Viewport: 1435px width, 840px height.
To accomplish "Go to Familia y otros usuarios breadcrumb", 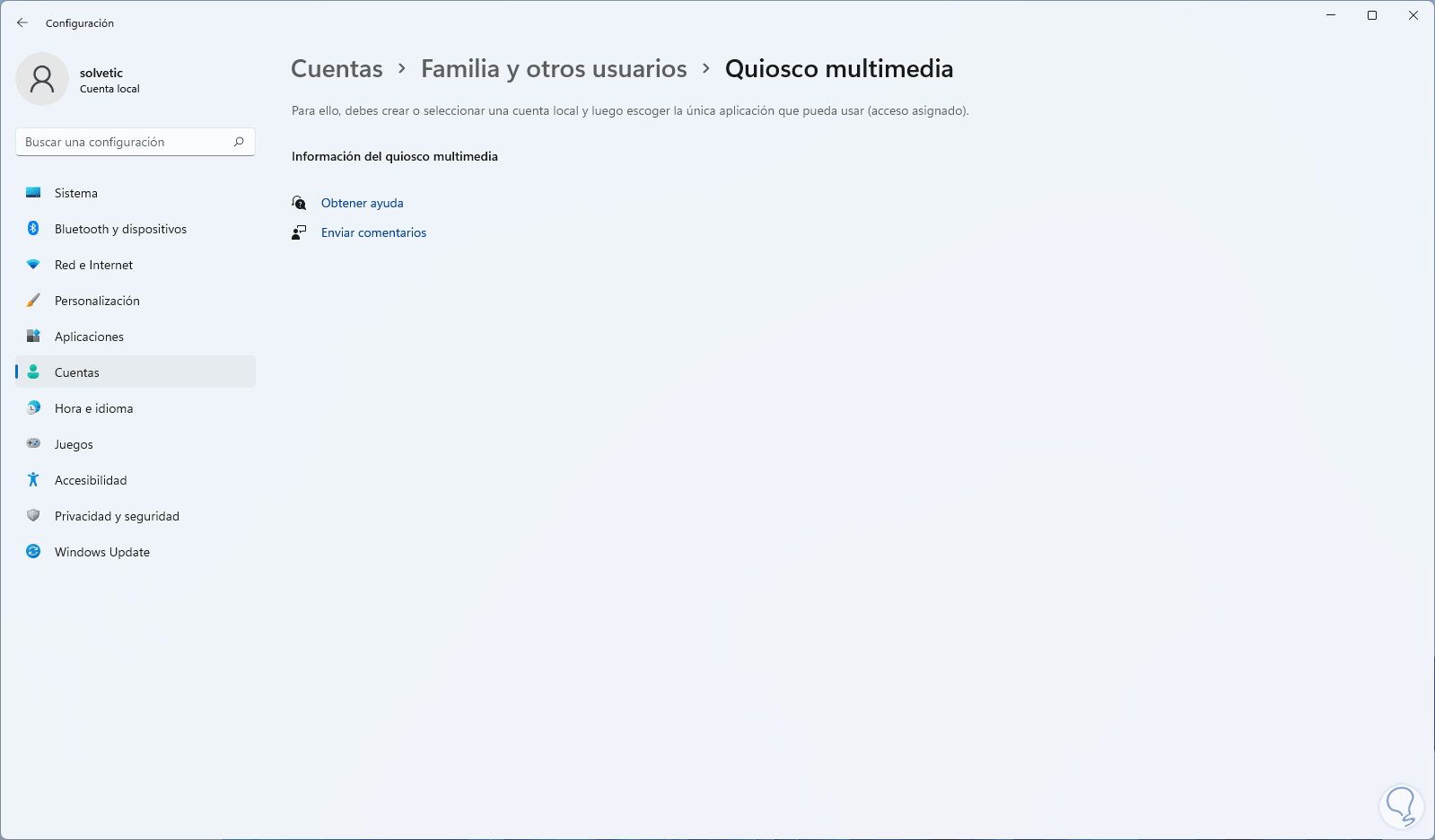I will pos(554,69).
